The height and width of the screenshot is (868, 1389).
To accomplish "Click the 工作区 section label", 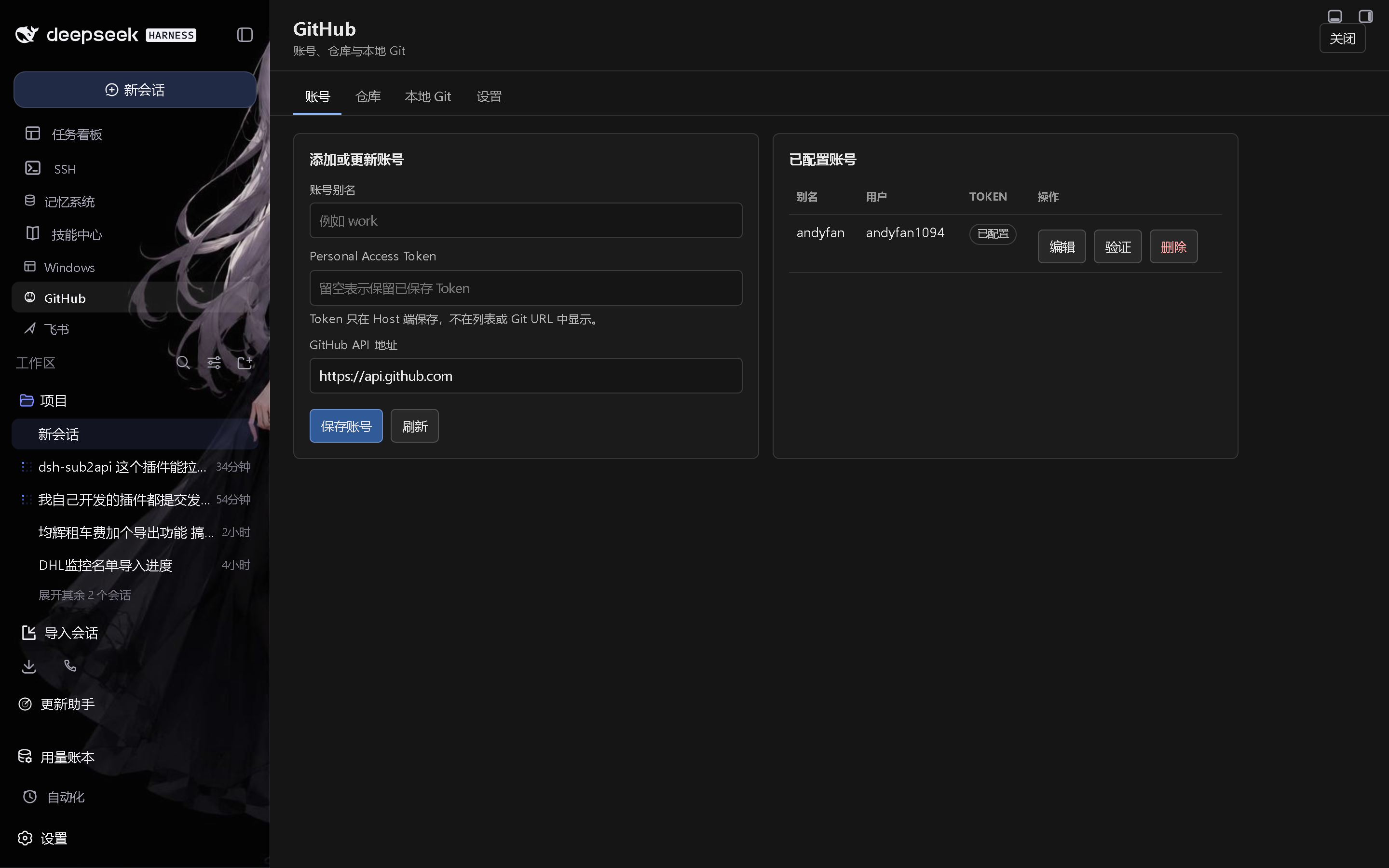I will click(x=35, y=363).
